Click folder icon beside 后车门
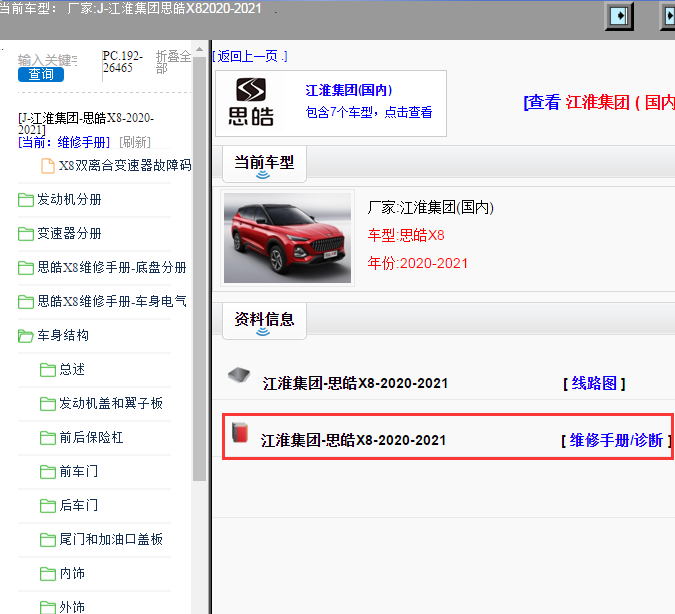The height and width of the screenshot is (614, 675). 48,505
